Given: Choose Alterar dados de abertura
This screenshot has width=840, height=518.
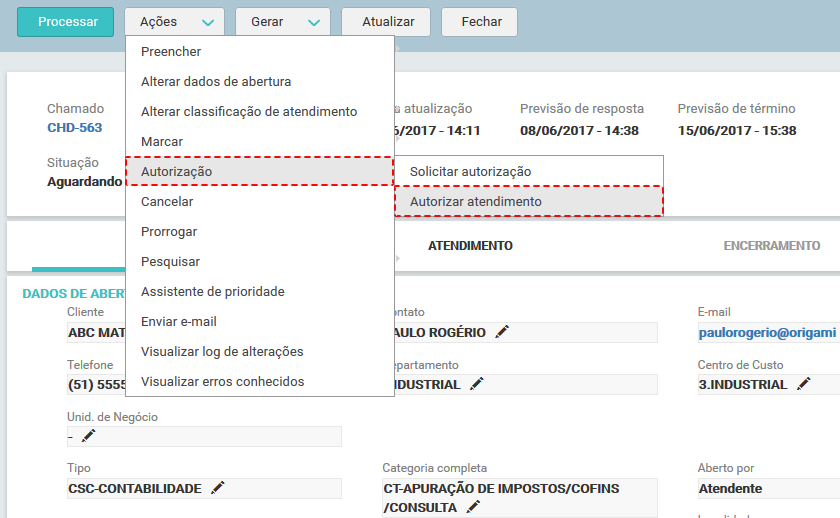Looking at the screenshot, I should [x=260, y=81].
